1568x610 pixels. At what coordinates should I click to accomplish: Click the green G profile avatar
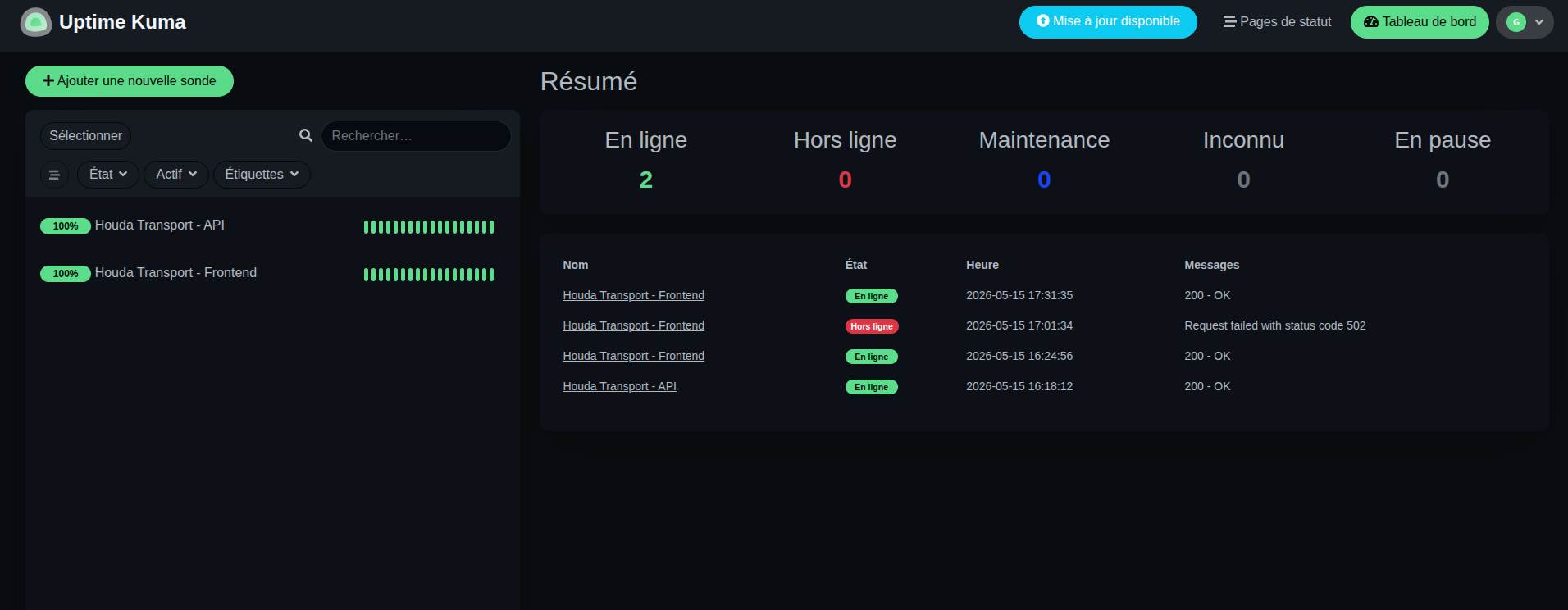[1516, 22]
